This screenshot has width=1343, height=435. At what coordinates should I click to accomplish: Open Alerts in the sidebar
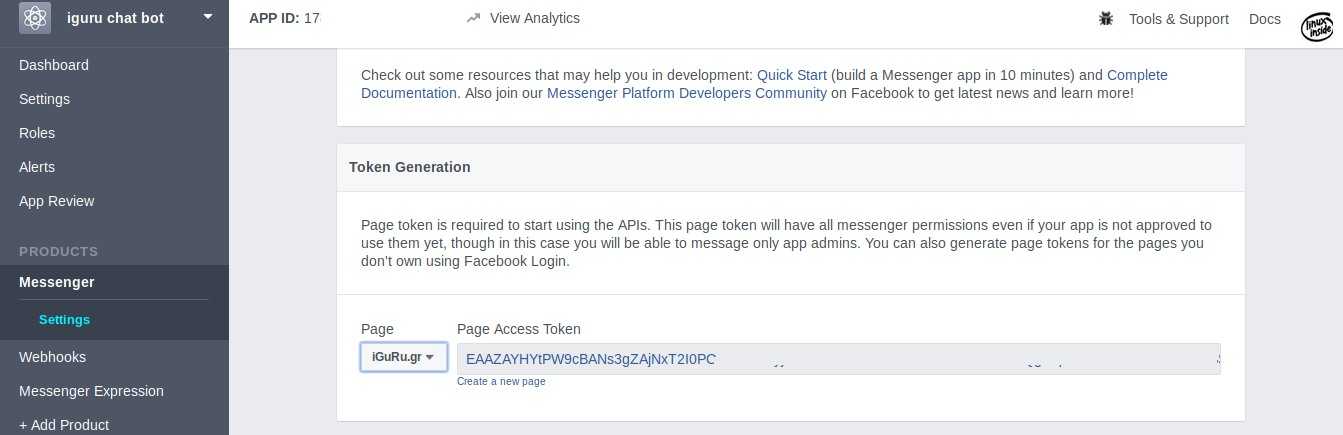[37, 167]
